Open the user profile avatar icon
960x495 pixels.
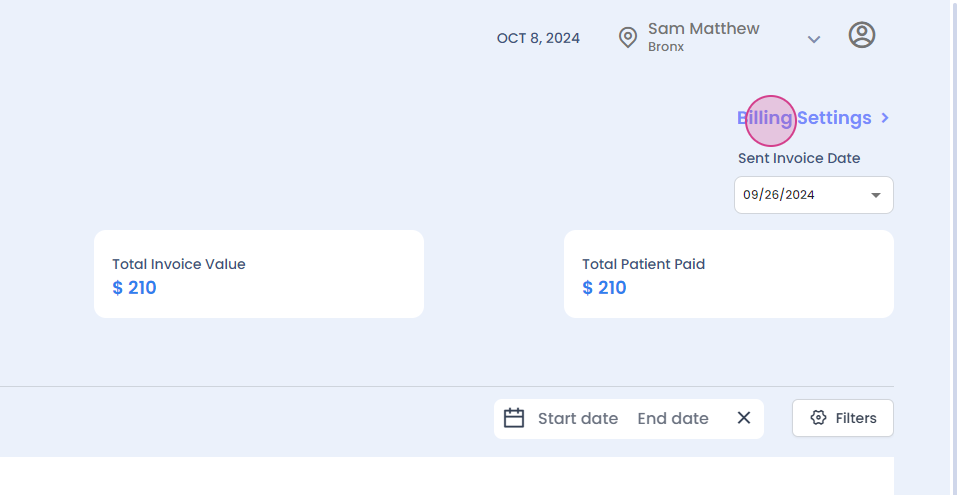[x=861, y=35]
